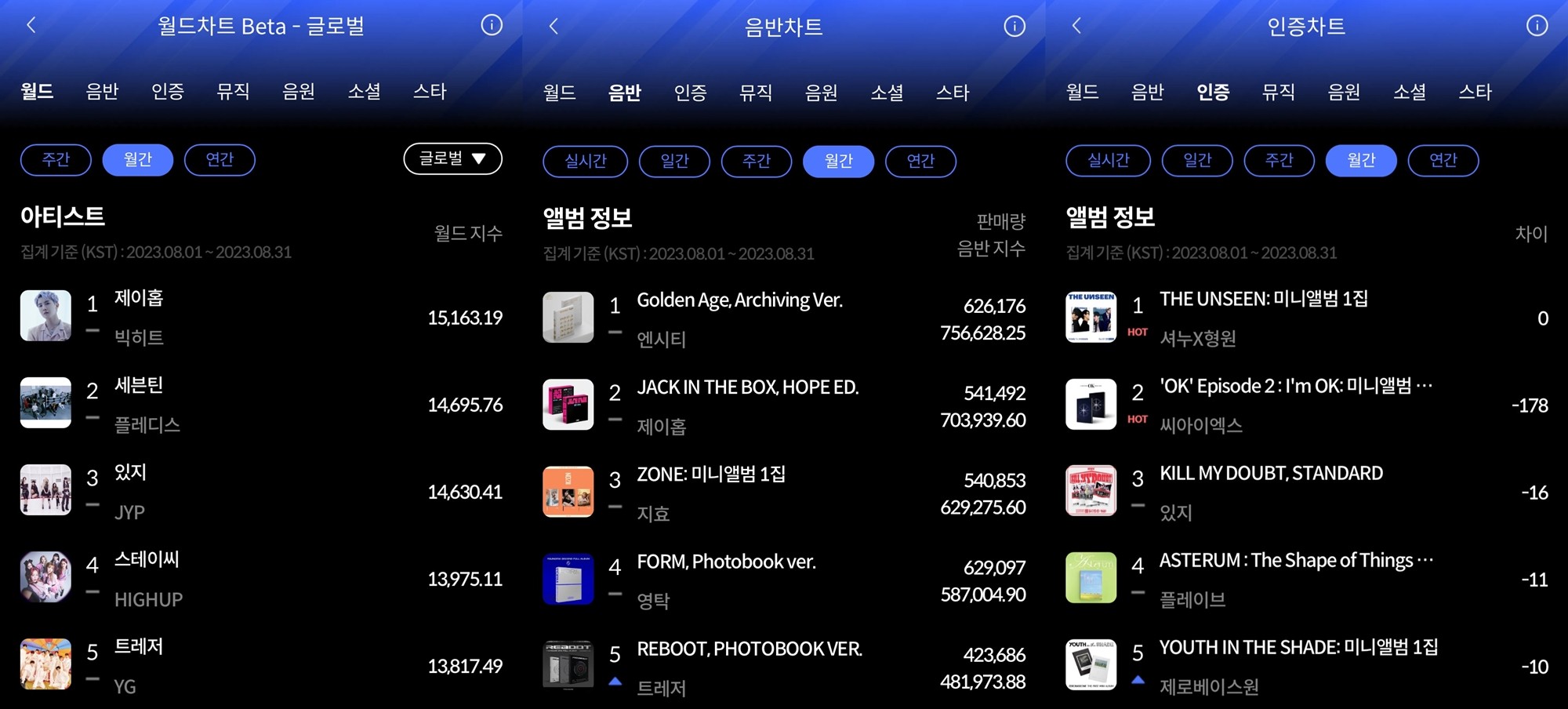1568x709 pixels.
Task: Open 있지 artist thumbnail in World chart
Action: click(45, 489)
